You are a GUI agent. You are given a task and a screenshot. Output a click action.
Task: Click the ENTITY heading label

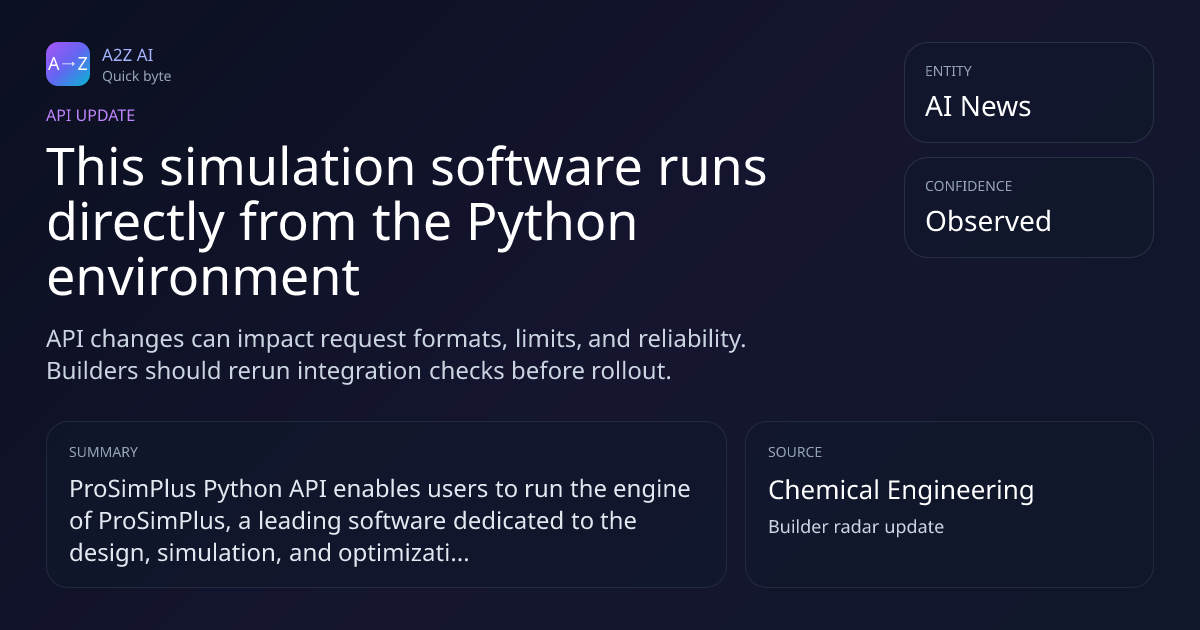948,71
